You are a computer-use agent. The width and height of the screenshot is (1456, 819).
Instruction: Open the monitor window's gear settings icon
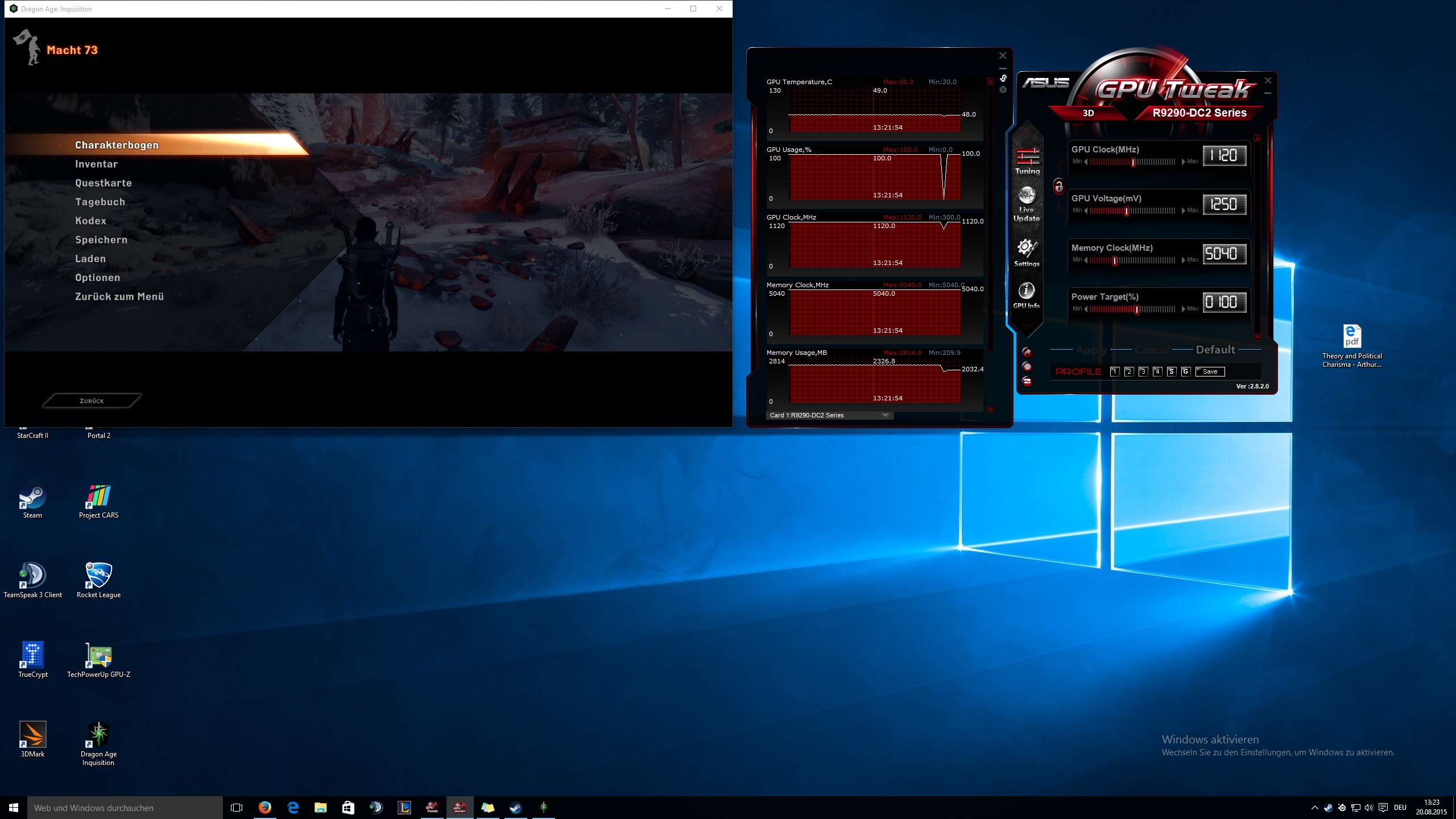pos(1003,90)
